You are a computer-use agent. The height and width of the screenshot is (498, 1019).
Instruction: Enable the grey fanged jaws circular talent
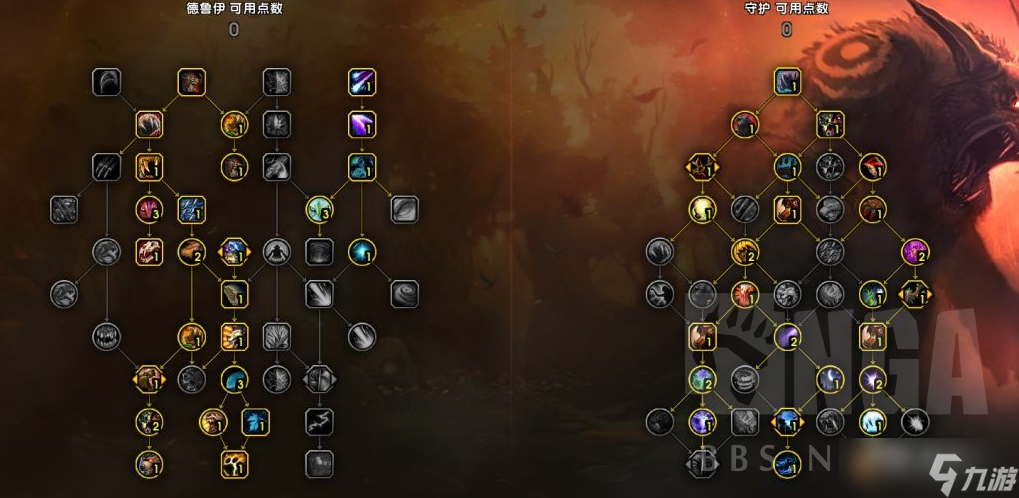(106, 337)
